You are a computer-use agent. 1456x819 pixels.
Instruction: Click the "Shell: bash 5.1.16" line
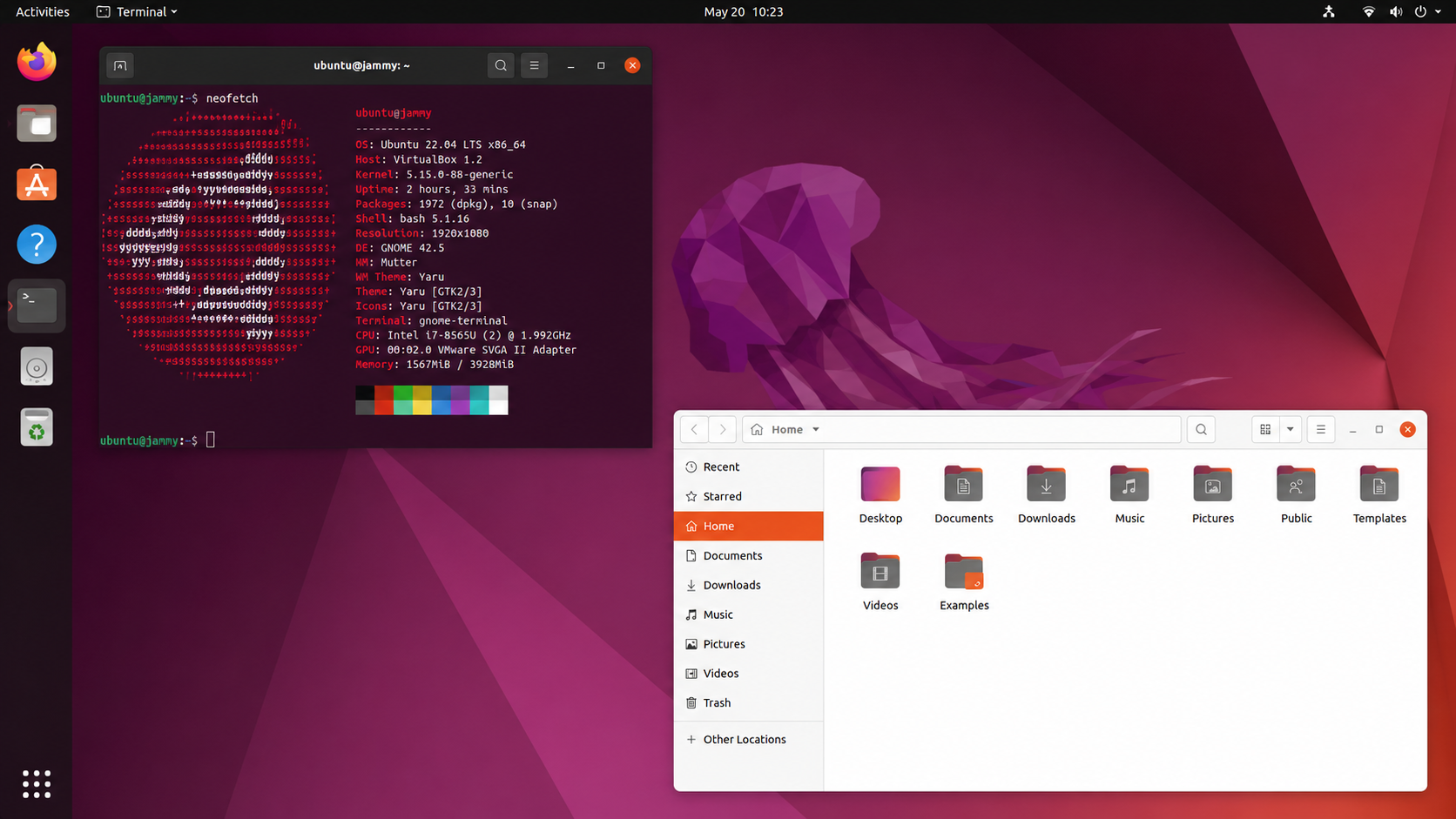pyautogui.click(x=412, y=218)
